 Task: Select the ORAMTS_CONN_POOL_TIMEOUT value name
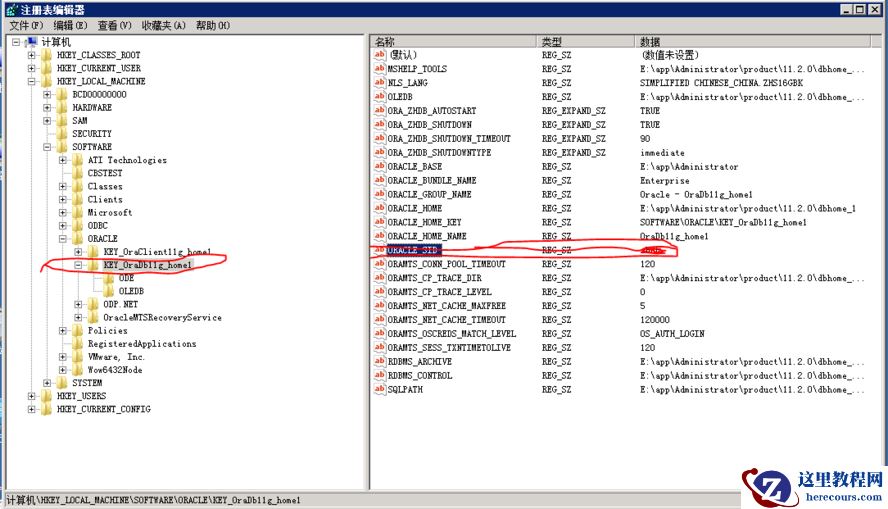click(x=446, y=264)
